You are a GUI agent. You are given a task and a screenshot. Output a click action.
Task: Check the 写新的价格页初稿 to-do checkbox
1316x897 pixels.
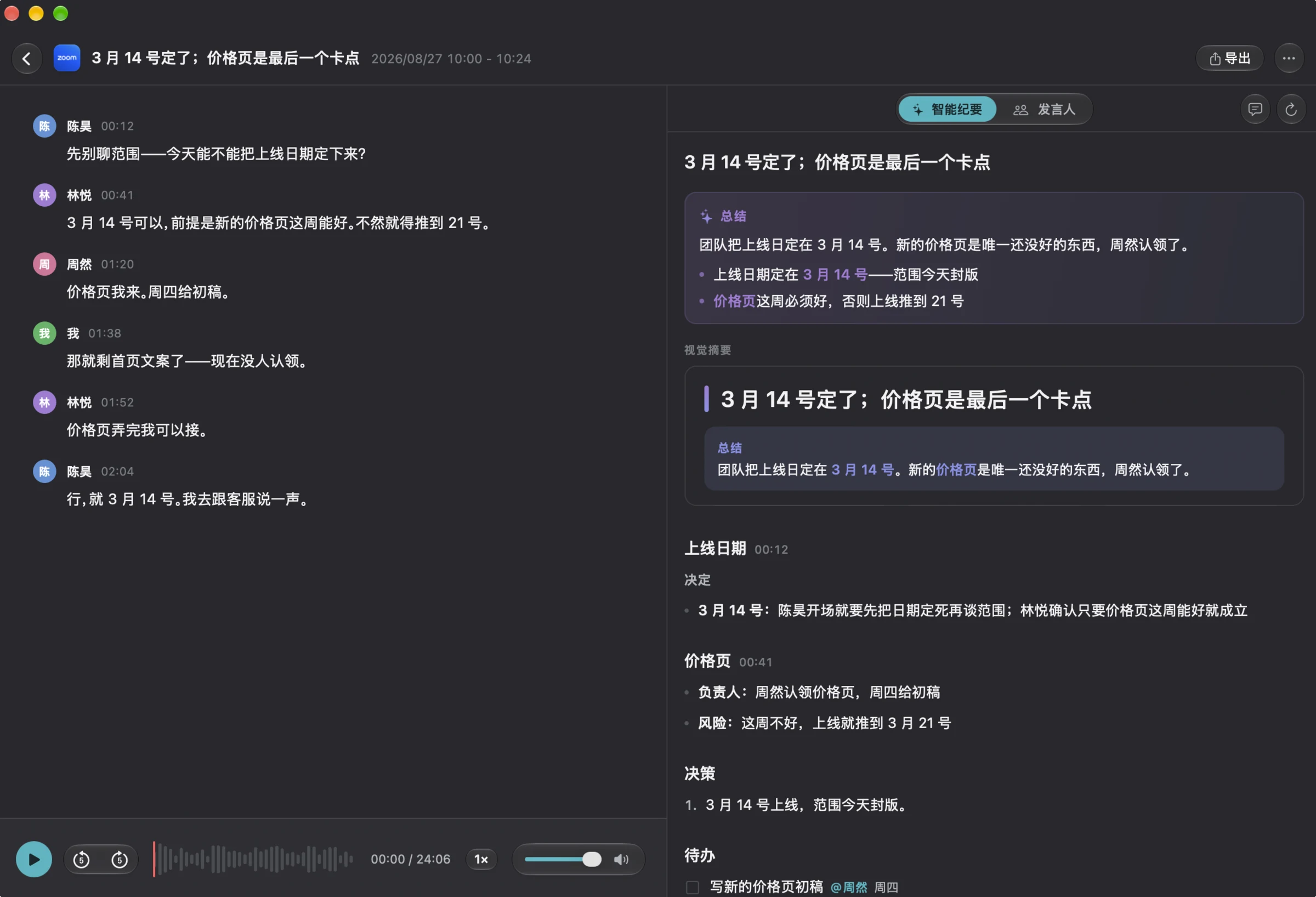(x=692, y=887)
